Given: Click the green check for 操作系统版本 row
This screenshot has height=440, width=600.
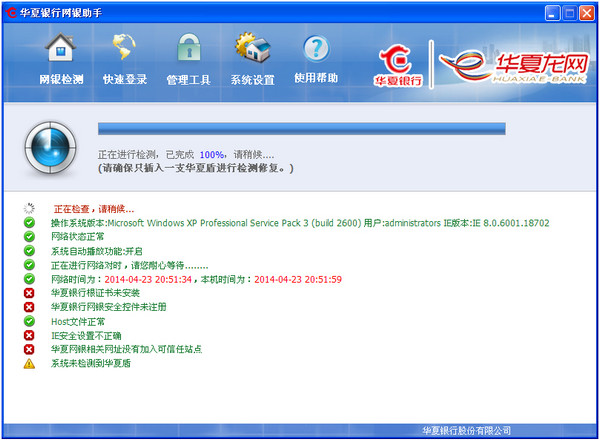Looking at the screenshot, I should pos(29,222).
